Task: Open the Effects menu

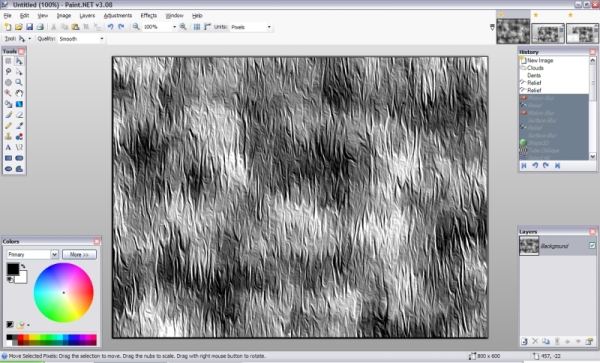Action: click(x=148, y=15)
